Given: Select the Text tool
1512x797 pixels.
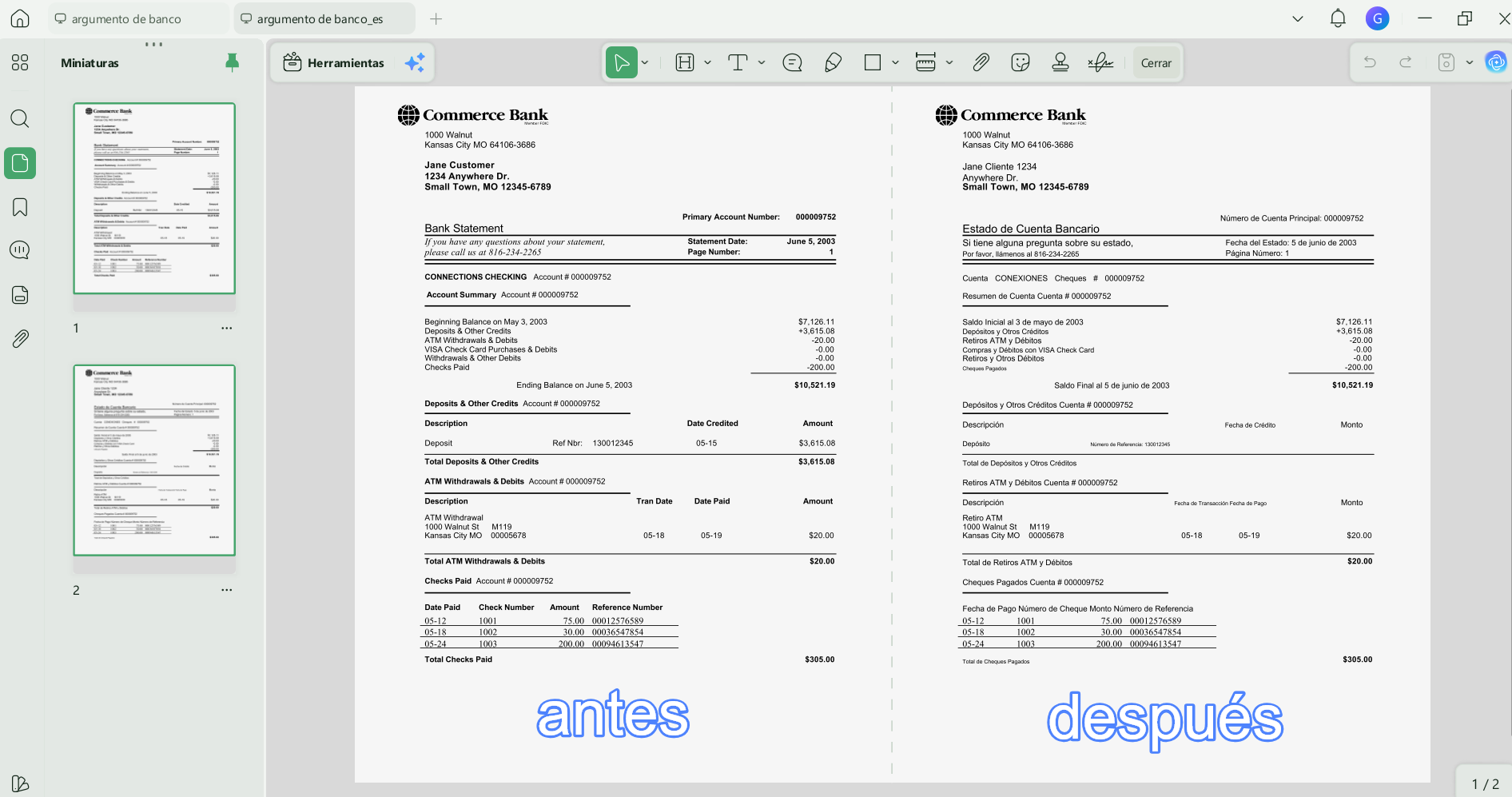Looking at the screenshot, I should coord(738,62).
